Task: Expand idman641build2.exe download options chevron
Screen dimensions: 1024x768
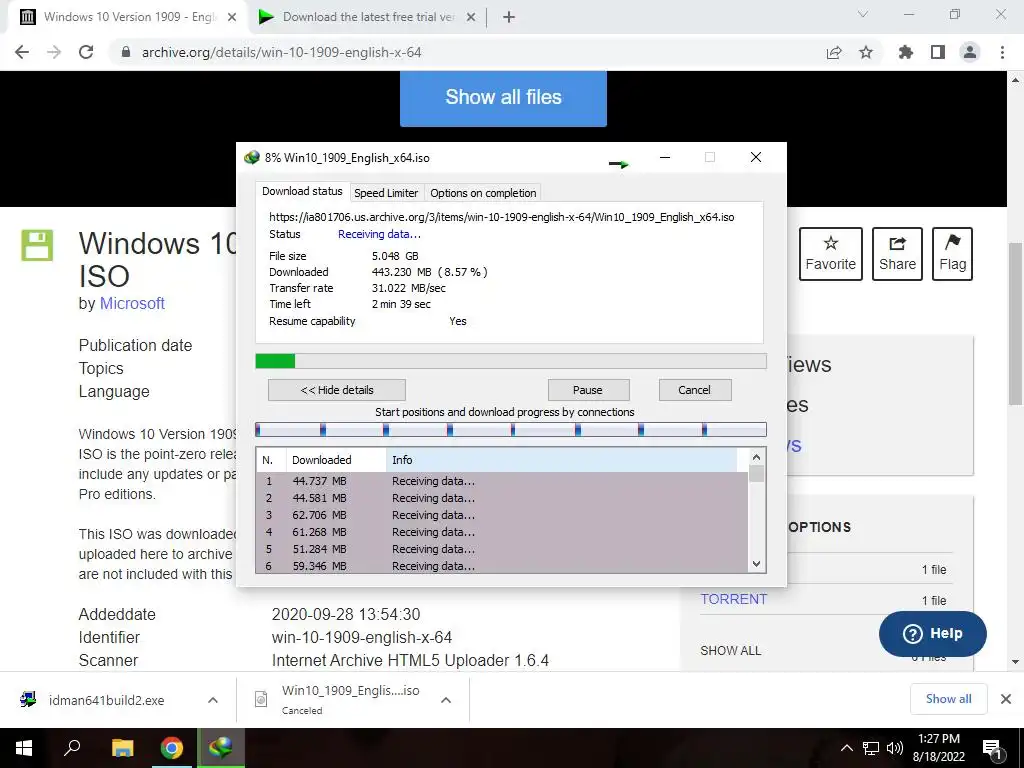Action: 213,700
